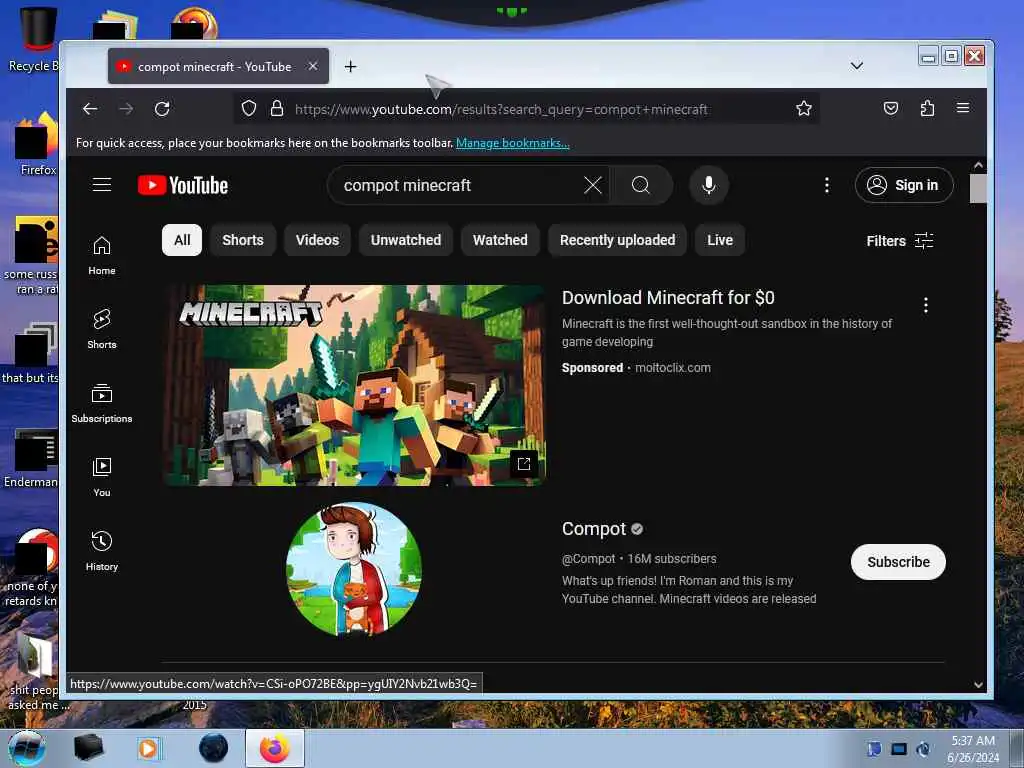The image size is (1024, 768).
Task: Open the Windows Start orb
Action: pos(27,748)
